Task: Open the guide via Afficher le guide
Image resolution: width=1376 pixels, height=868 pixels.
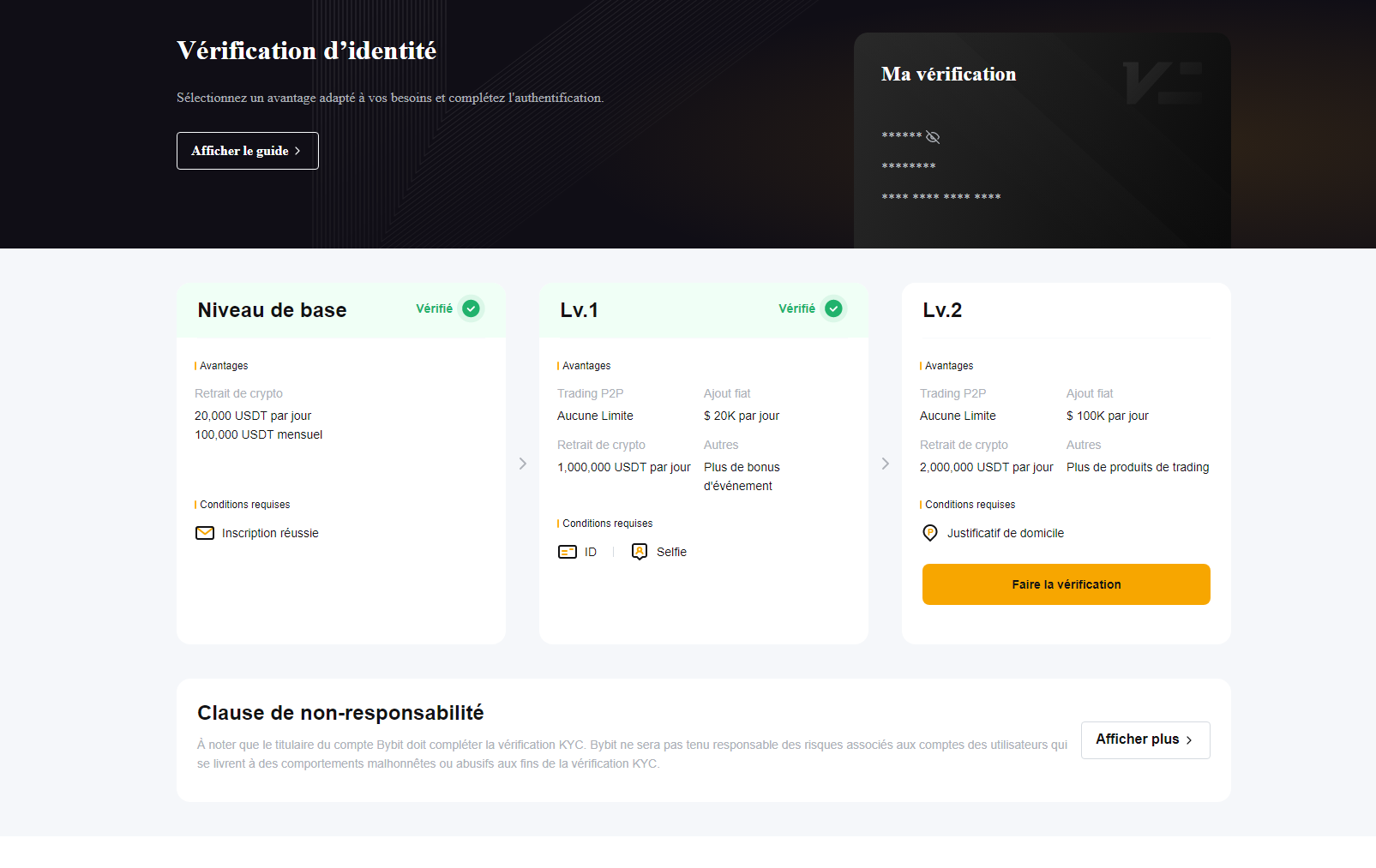Action: (x=247, y=151)
